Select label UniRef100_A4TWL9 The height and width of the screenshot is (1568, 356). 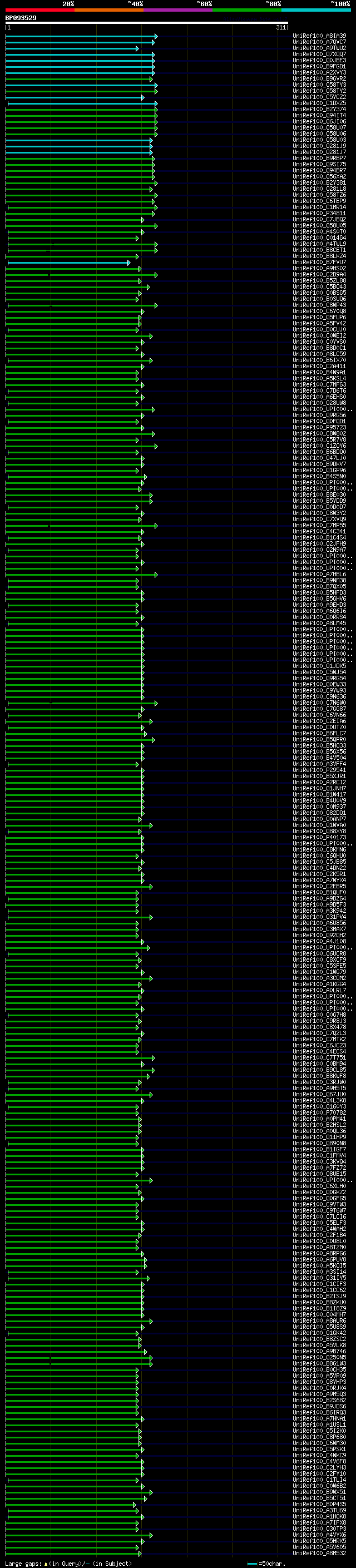tap(319, 244)
